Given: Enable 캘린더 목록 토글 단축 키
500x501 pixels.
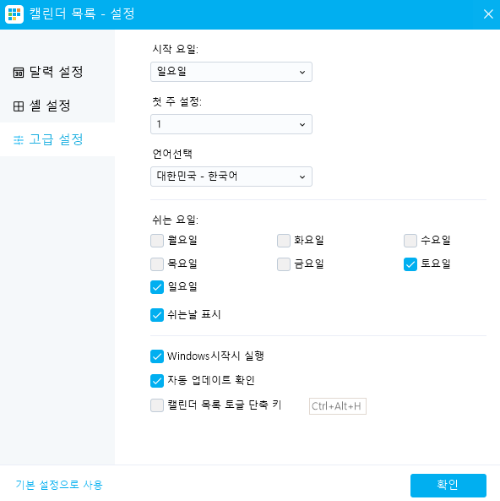Looking at the screenshot, I should tap(157, 406).
